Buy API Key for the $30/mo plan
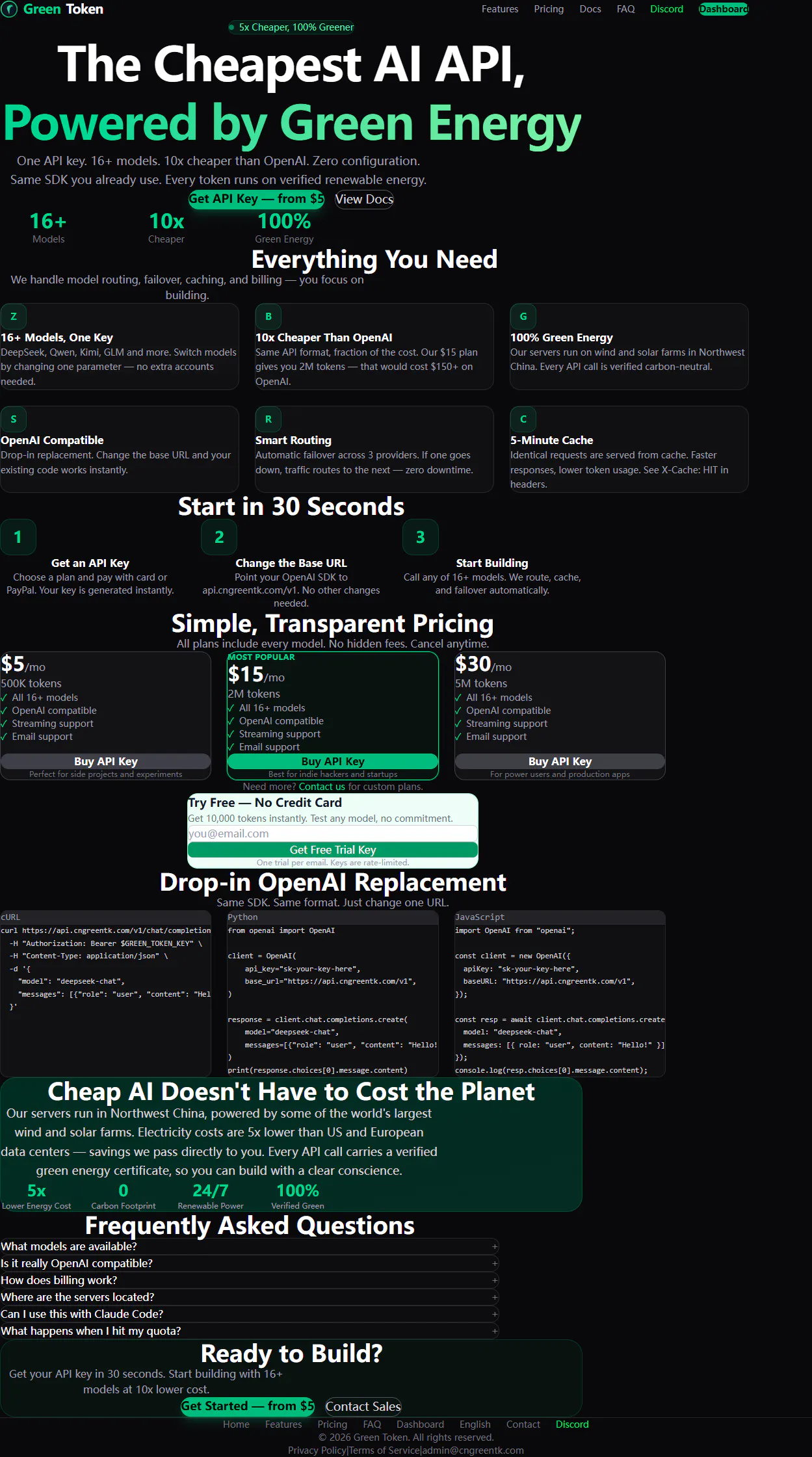This screenshot has height=1457, width=812. pos(560,761)
